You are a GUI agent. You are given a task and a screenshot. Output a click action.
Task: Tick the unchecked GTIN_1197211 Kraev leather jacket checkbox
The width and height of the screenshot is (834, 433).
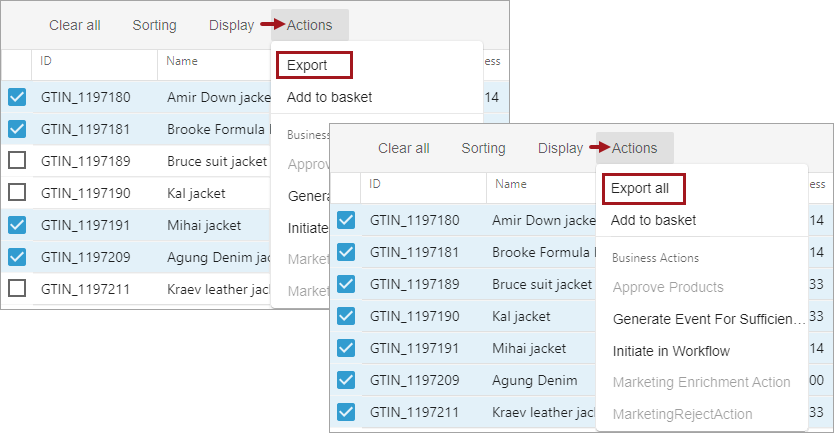[17, 289]
